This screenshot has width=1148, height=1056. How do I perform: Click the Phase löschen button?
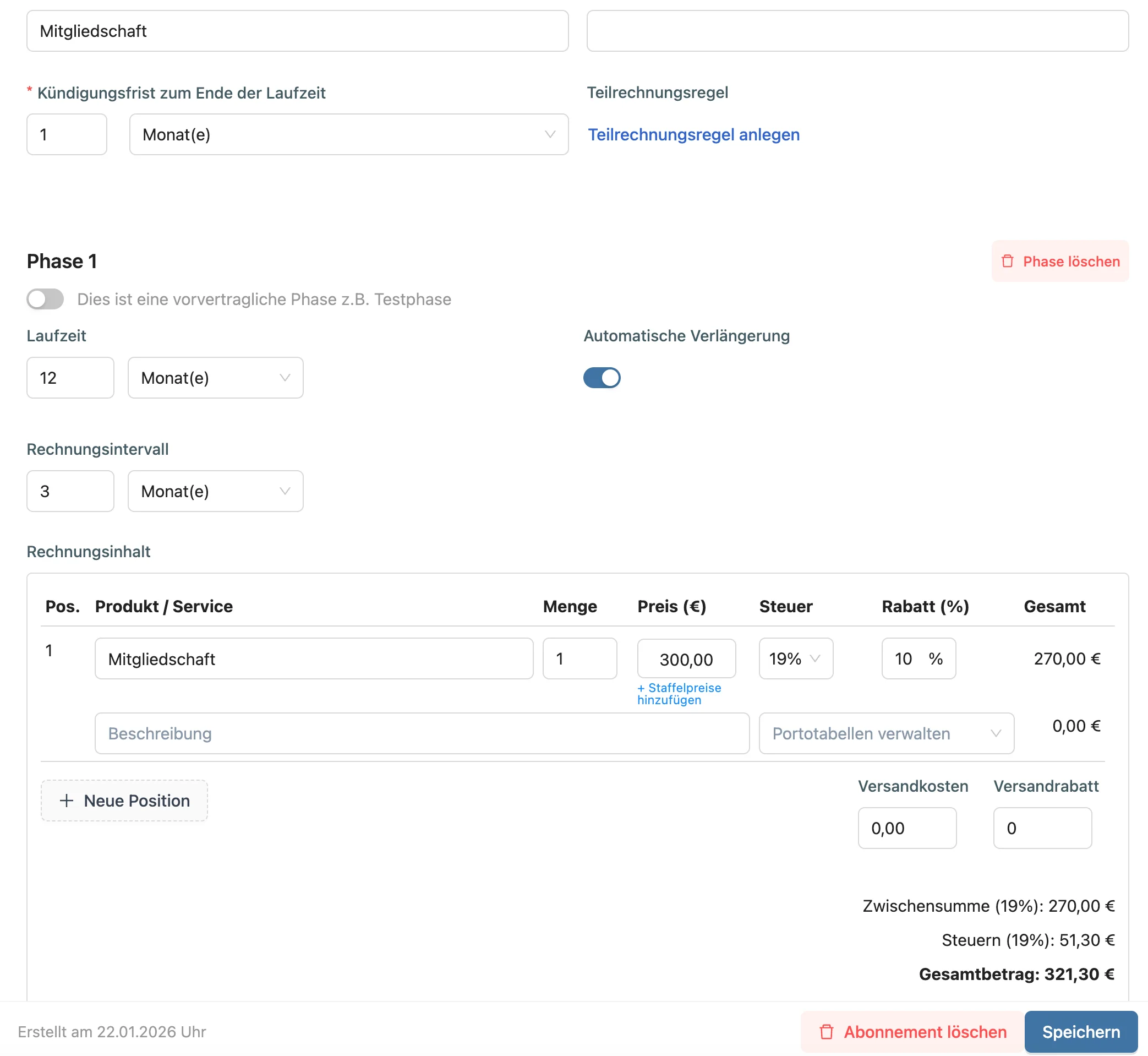(x=1060, y=261)
